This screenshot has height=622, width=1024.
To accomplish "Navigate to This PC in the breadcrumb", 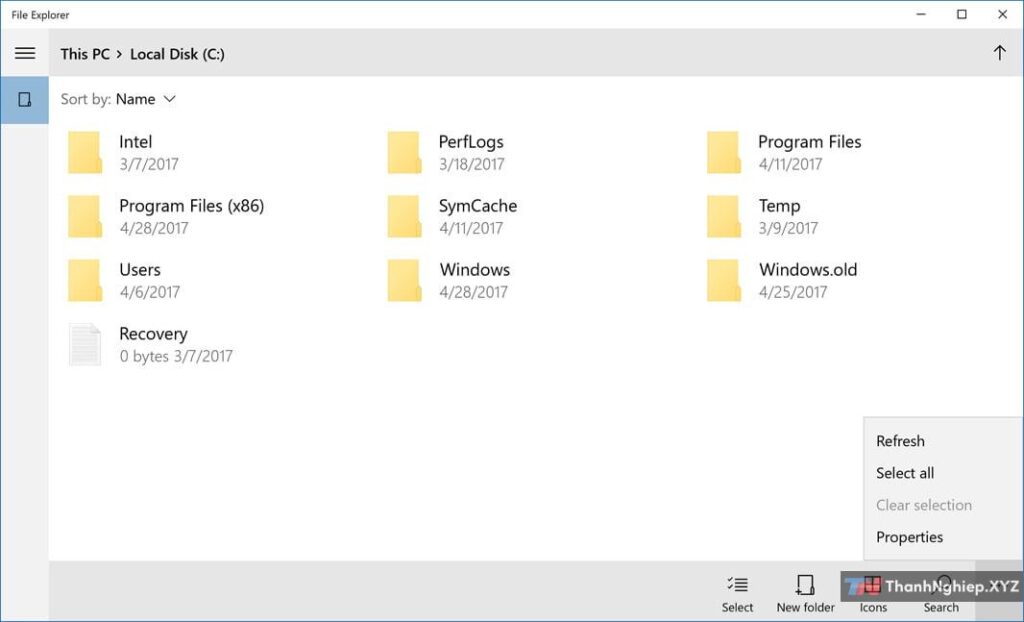I will pyautogui.click(x=85, y=54).
